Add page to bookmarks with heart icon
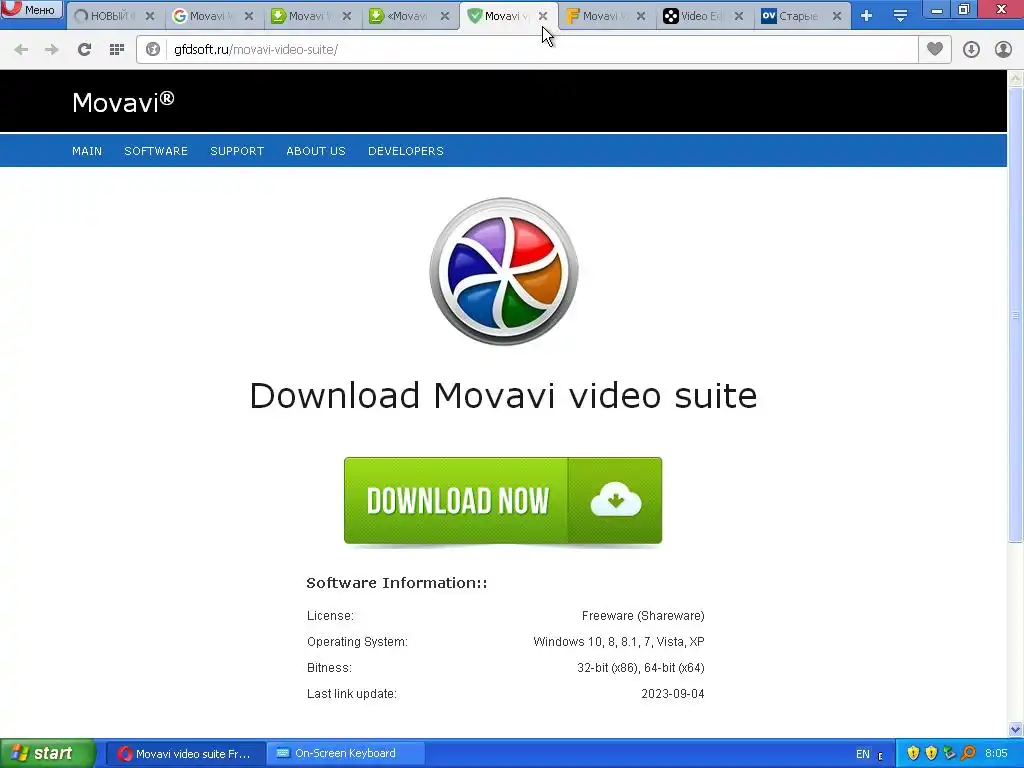1024x768 pixels. tap(935, 49)
